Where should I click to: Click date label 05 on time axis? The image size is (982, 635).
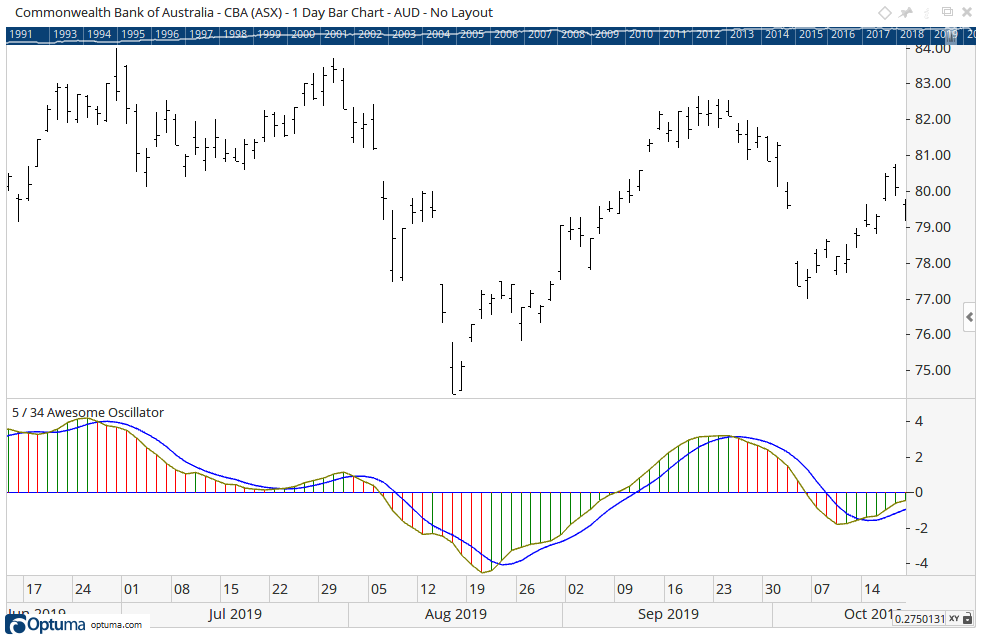tap(378, 589)
